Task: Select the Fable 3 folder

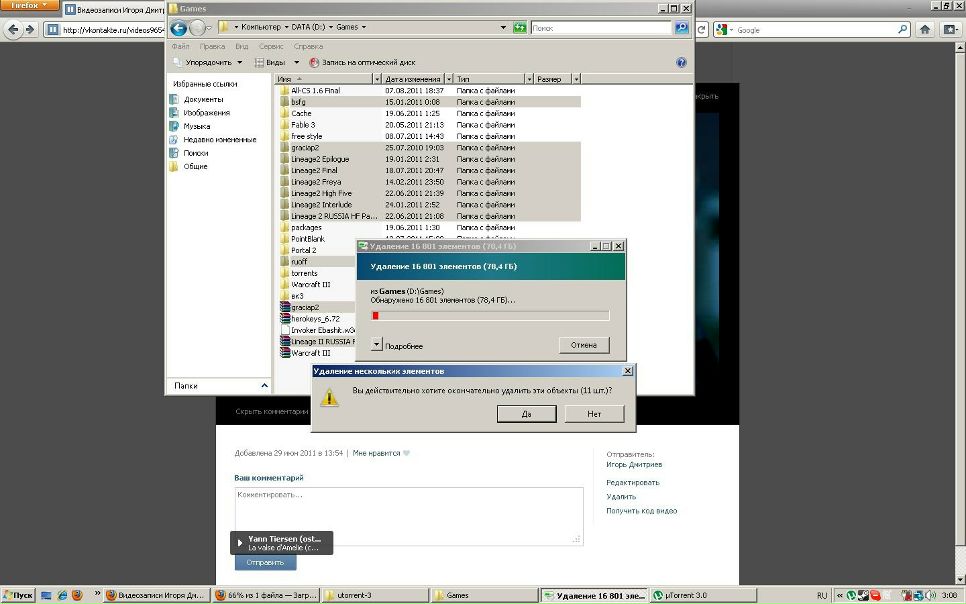Action: pyautogui.click(x=303, y=125)
